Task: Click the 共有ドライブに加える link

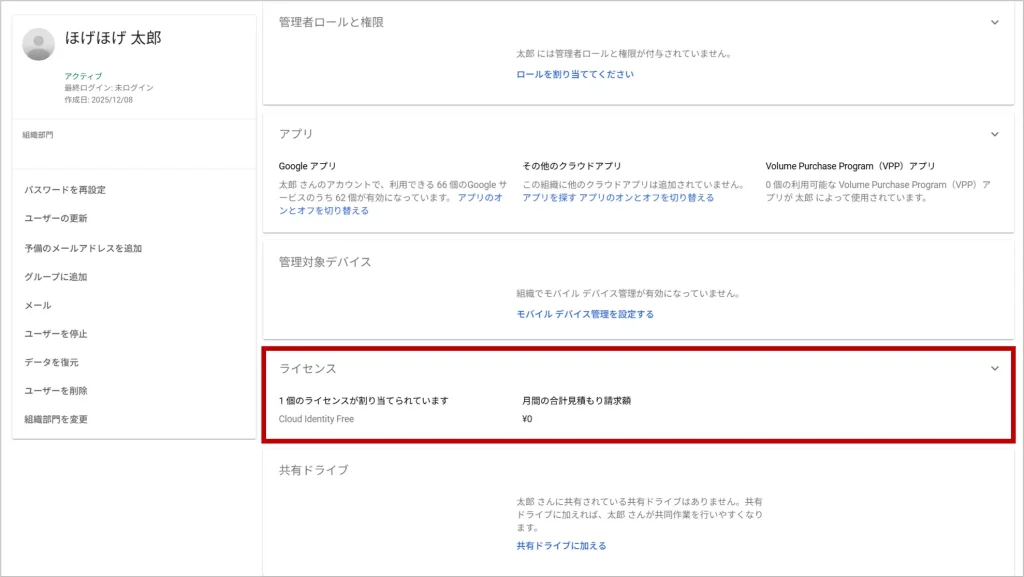Action: 561,546
